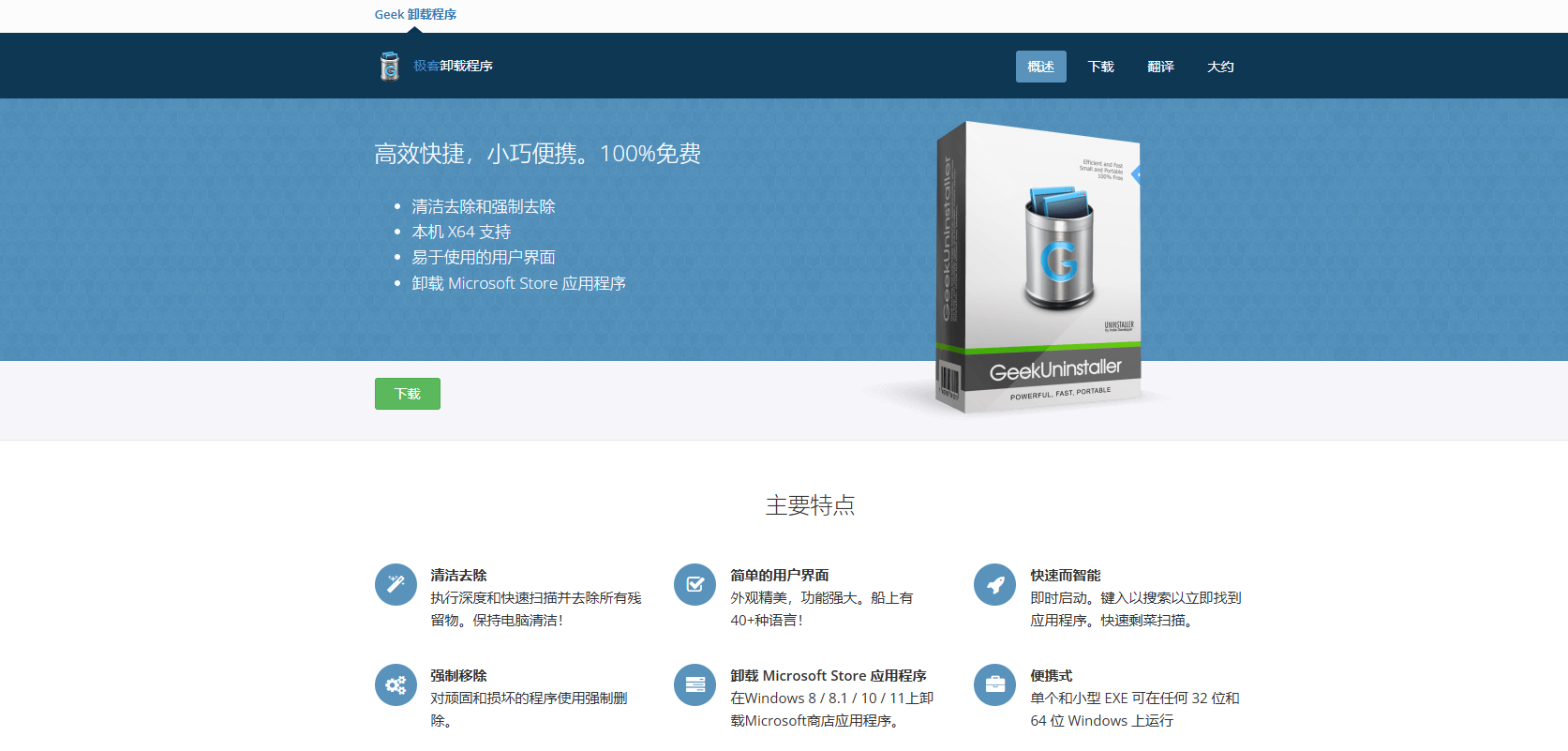Click the Geek Uninstaller trash can logo
Image resolution: width=1568 pixels, height=751 pixels.
click(x=389, y=66)
